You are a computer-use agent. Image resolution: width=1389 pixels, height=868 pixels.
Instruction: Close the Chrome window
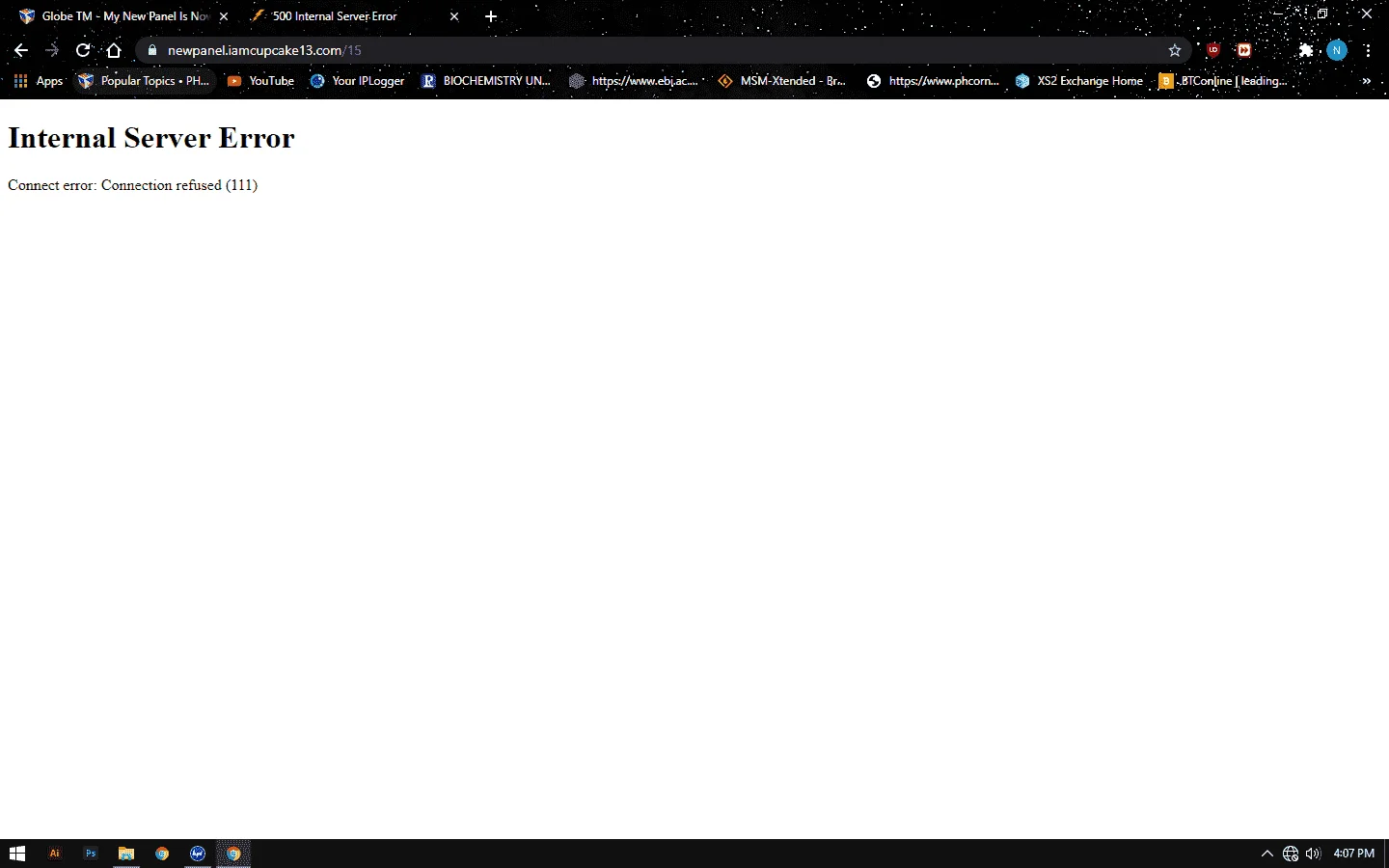[1366, 14]
